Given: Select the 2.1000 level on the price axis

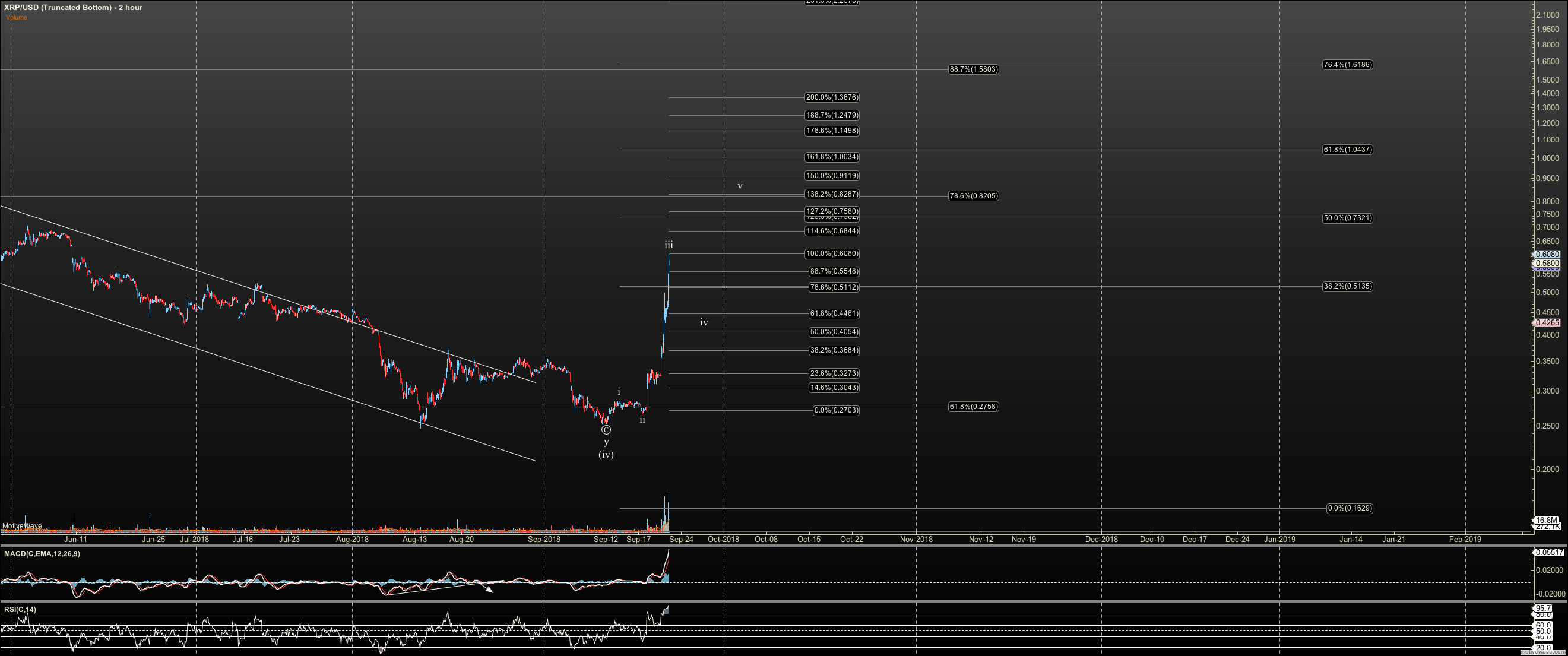Looking at the screenshot, I should [x=1547, y=15].
